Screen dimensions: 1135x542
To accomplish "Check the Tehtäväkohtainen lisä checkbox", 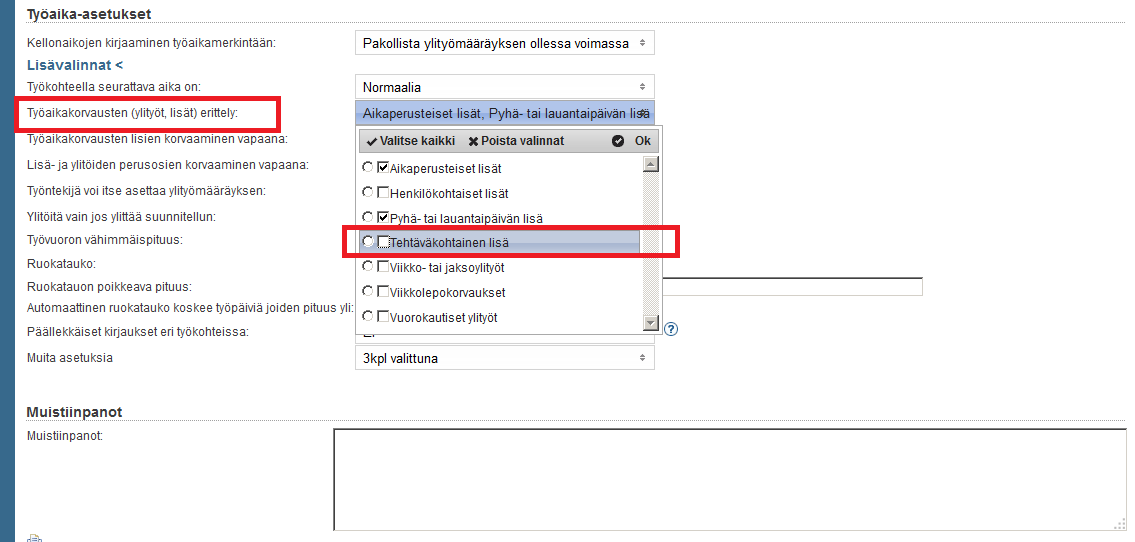I will (383, 242).
